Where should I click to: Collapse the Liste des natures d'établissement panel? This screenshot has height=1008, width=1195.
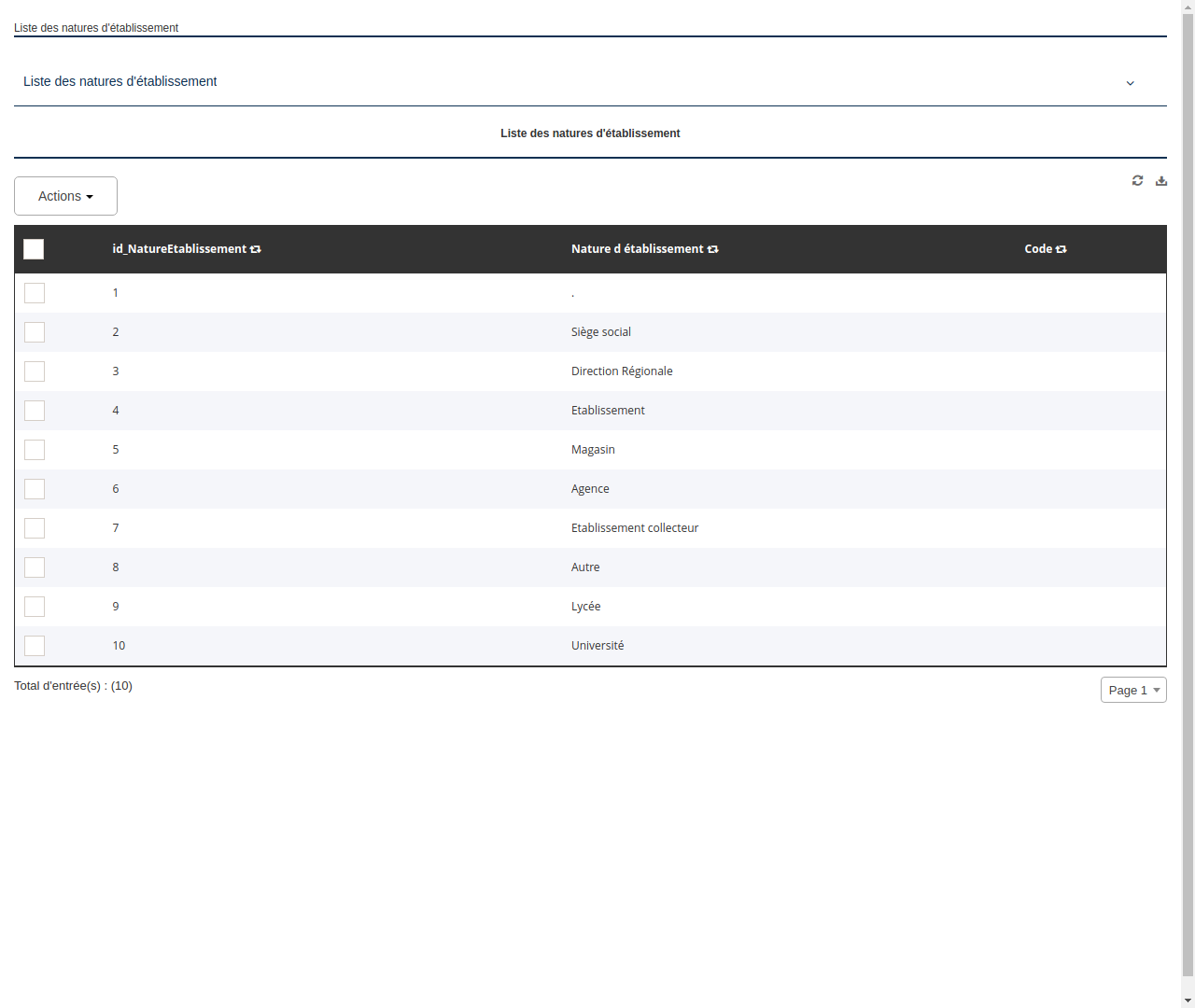point(1130,82)
